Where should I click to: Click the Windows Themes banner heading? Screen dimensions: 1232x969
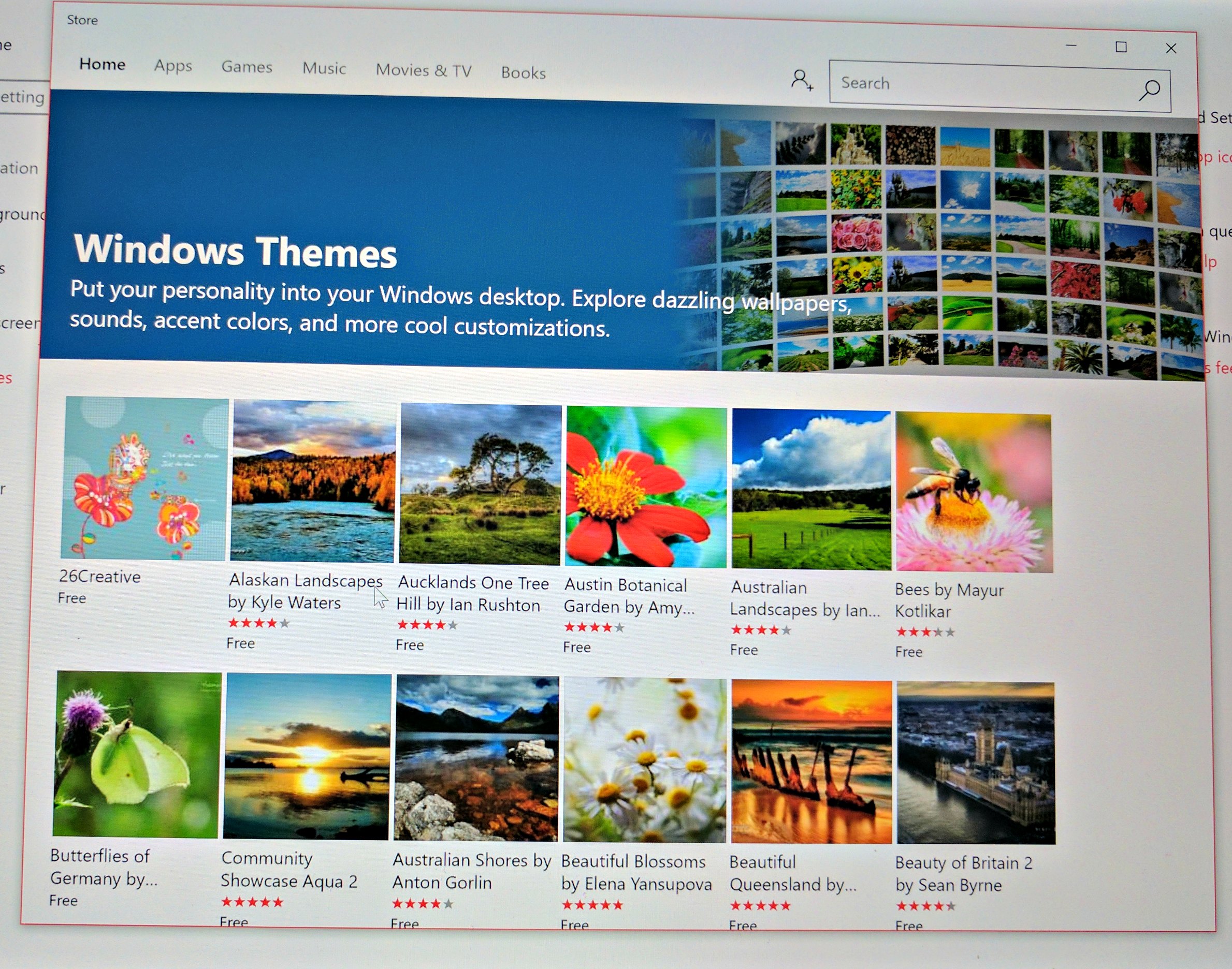235,251
